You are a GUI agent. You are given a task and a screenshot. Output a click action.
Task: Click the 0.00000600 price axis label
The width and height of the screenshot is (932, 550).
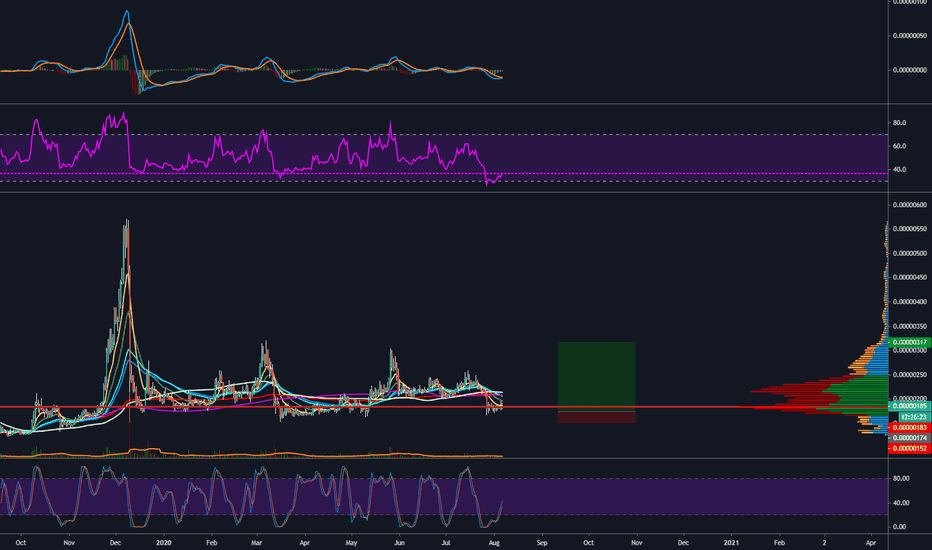pos(909,205)
